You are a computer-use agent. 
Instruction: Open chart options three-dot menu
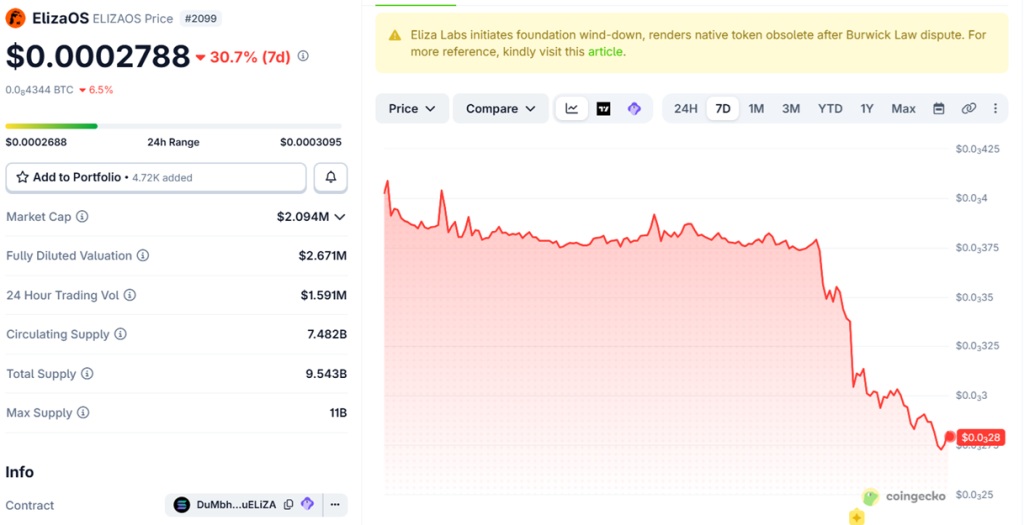[x=995, y=108]
